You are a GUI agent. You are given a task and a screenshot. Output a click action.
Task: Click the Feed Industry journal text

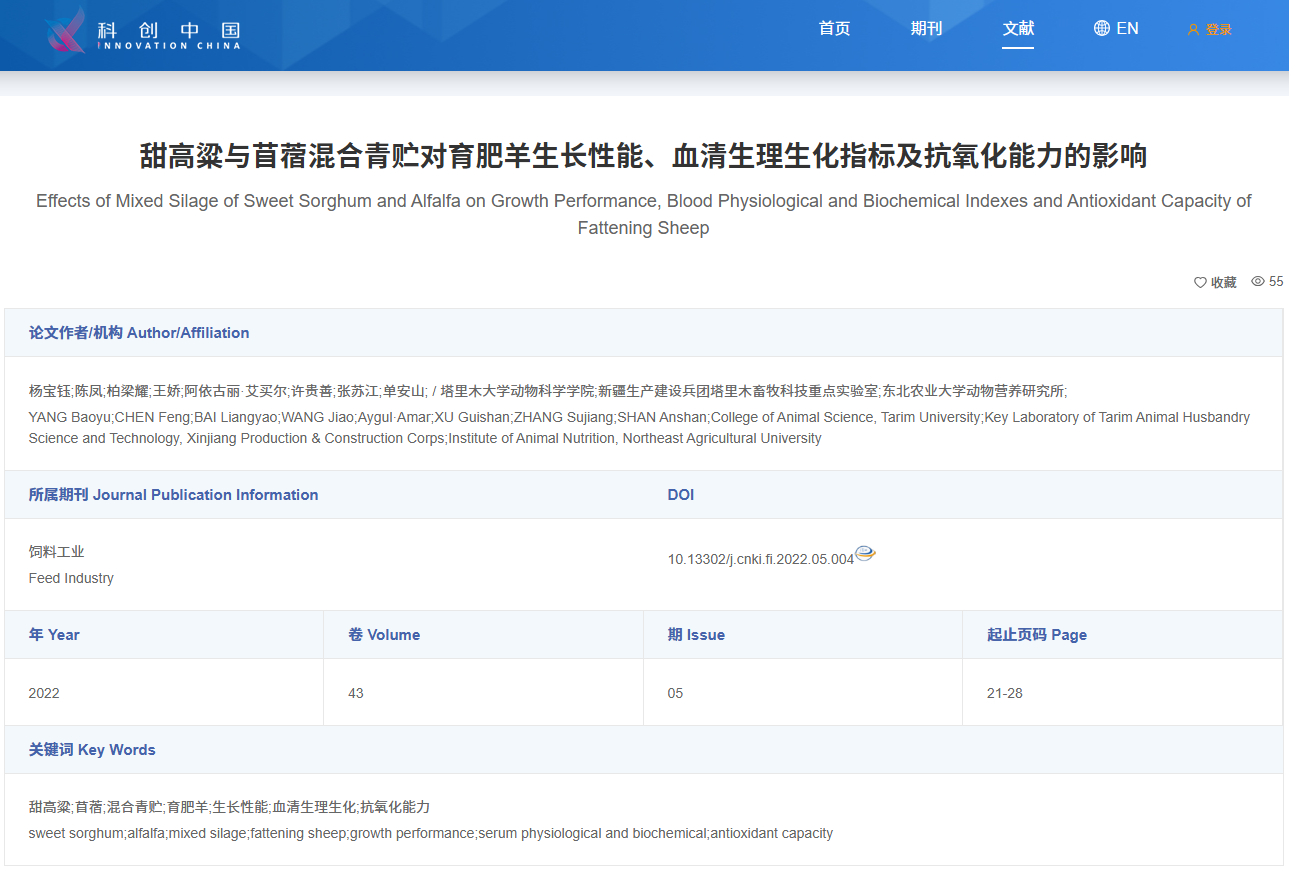click(x=71, y=578)
